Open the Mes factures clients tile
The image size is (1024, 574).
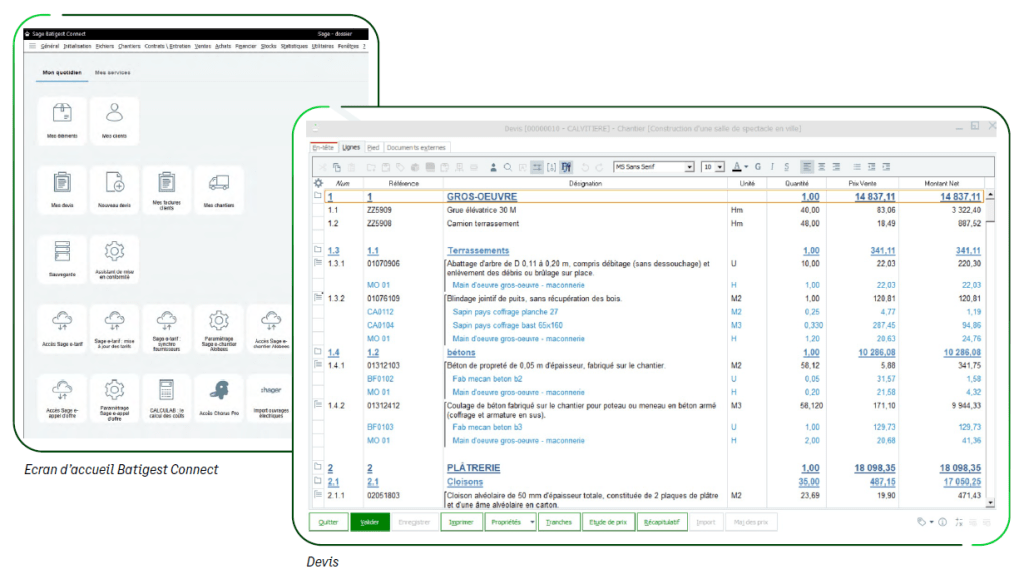pyautogui.click(x=167, y=189)
